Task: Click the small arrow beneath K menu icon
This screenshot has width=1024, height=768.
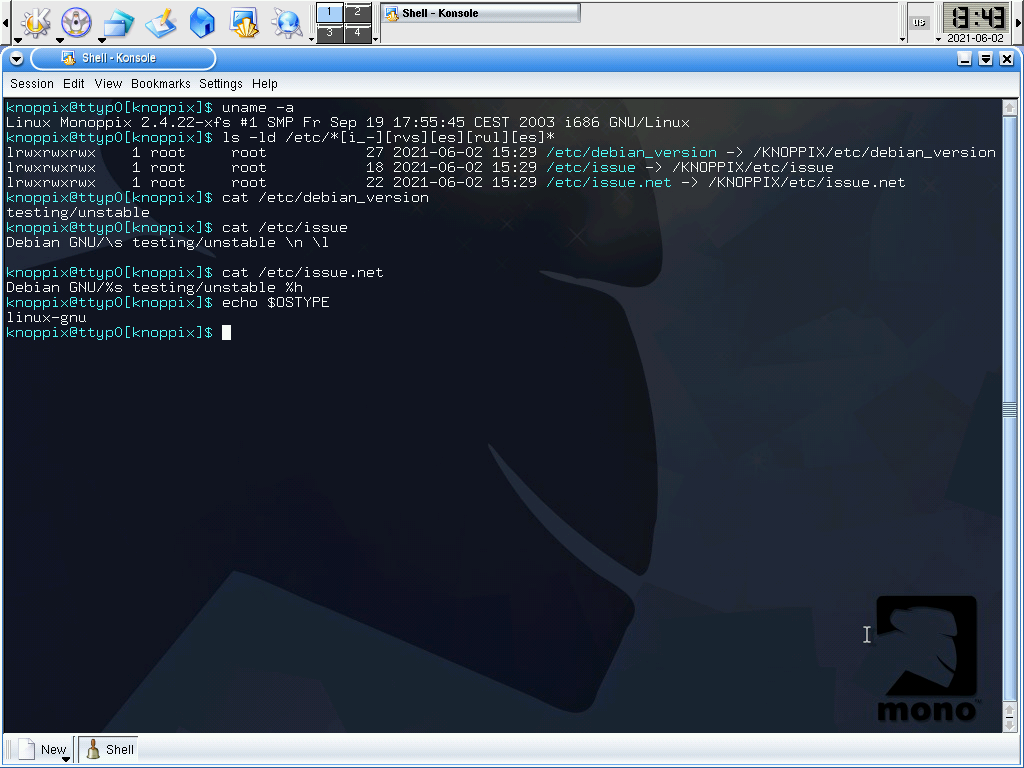Action: [x=18, y=40]
